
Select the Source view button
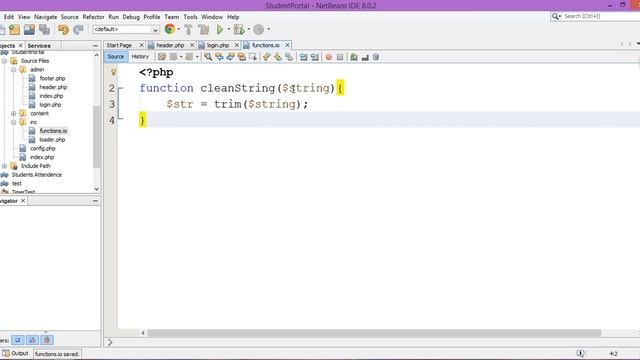pyautogui.click(x=116, y=57)
